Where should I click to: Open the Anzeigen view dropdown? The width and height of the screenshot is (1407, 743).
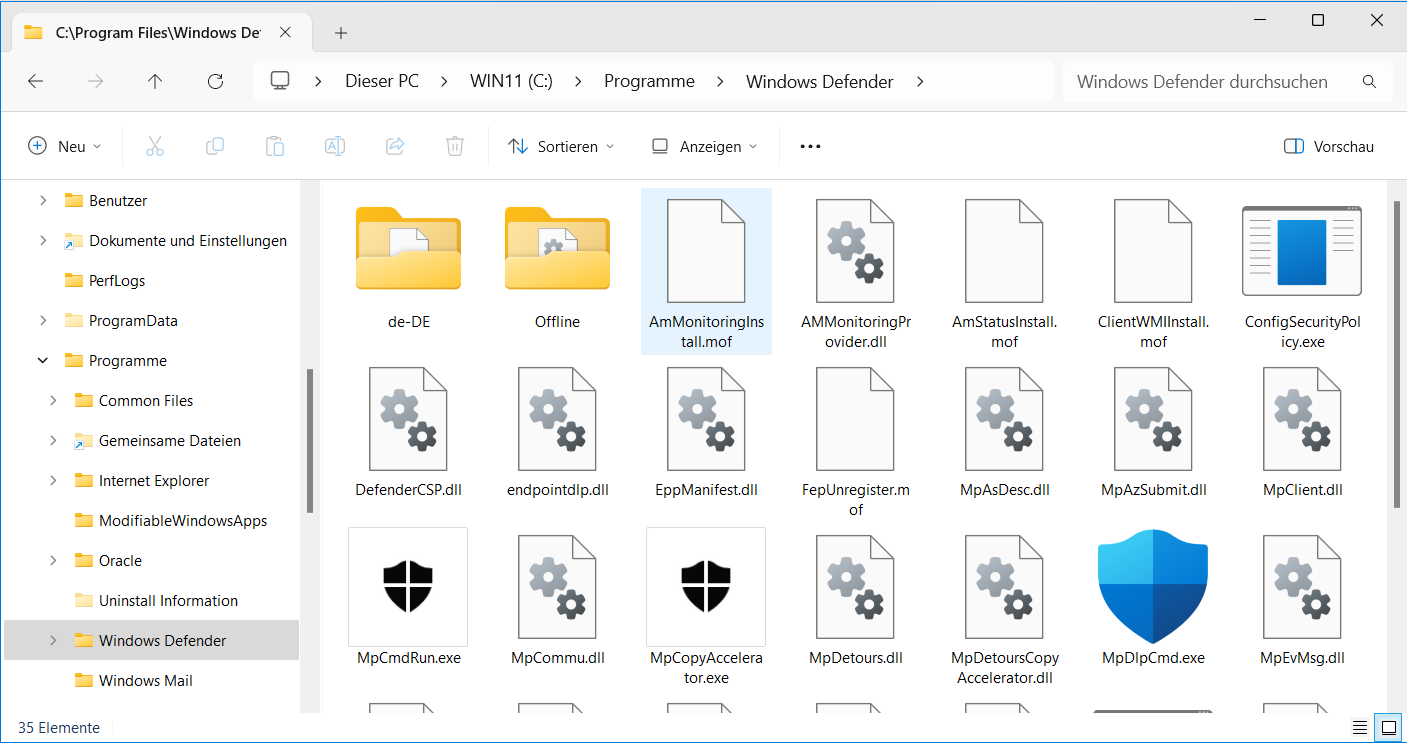[704, 146]
